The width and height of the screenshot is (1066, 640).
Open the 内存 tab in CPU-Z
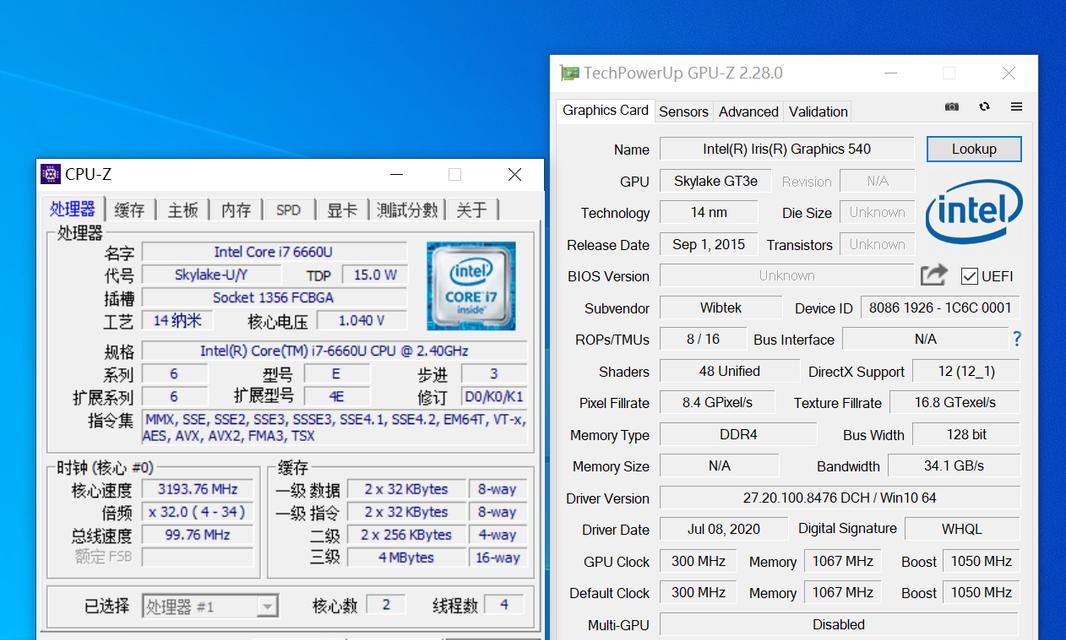pos(236,210)
